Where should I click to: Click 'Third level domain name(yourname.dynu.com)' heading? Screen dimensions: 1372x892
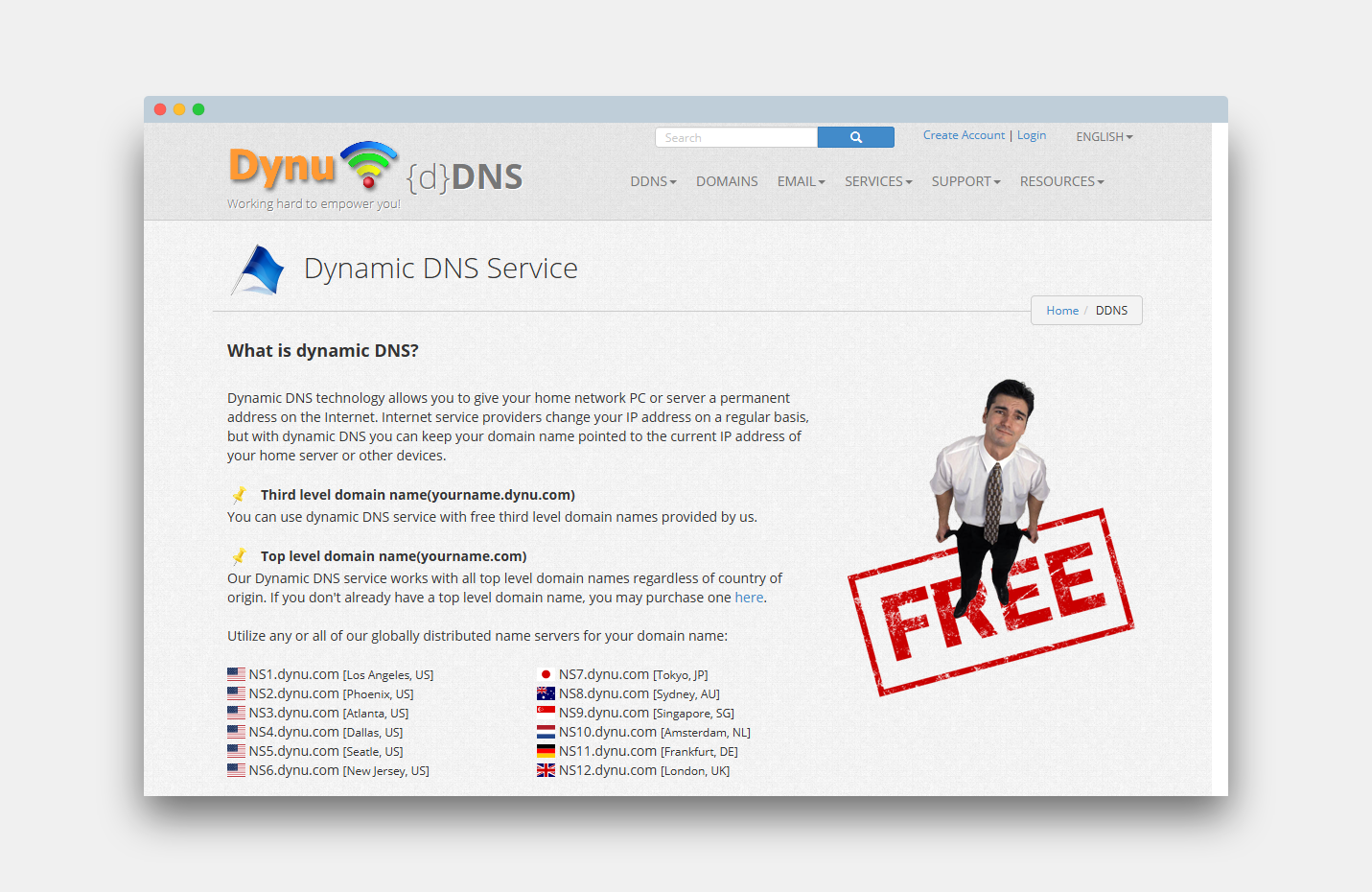coord(418,495)
